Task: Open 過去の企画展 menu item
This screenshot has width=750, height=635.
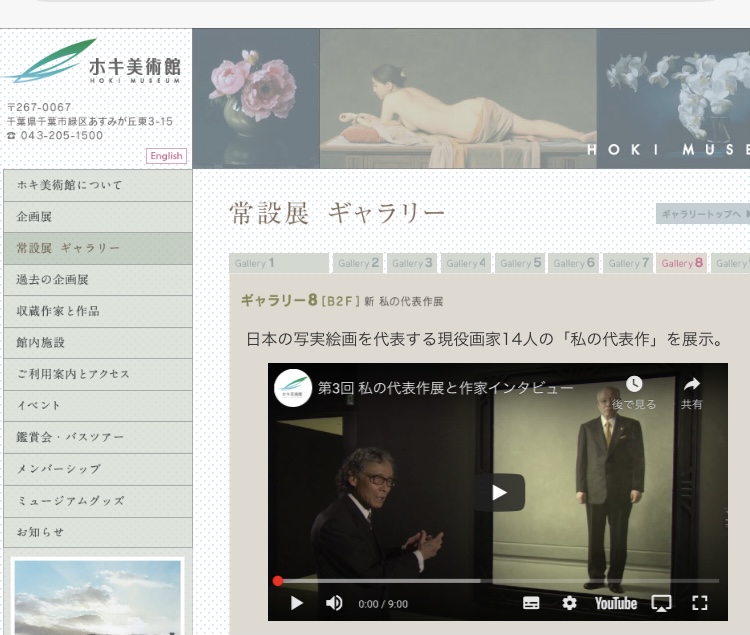Action: click(x=98, y=280)
